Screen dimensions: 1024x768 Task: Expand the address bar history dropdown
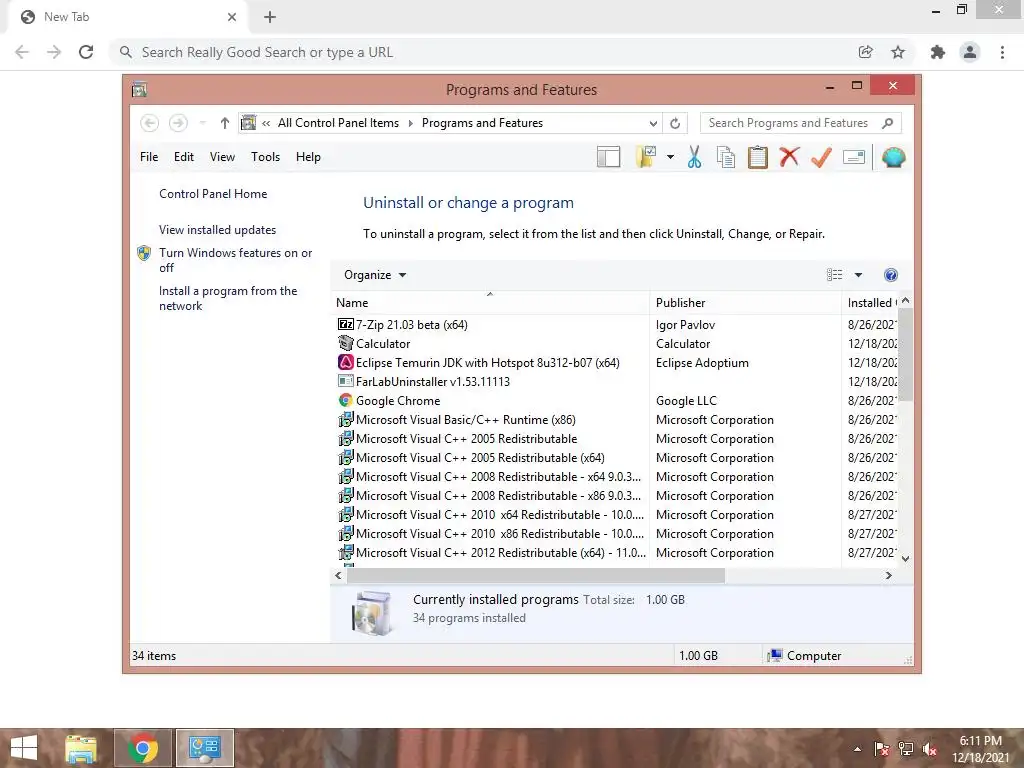[652, 123]
